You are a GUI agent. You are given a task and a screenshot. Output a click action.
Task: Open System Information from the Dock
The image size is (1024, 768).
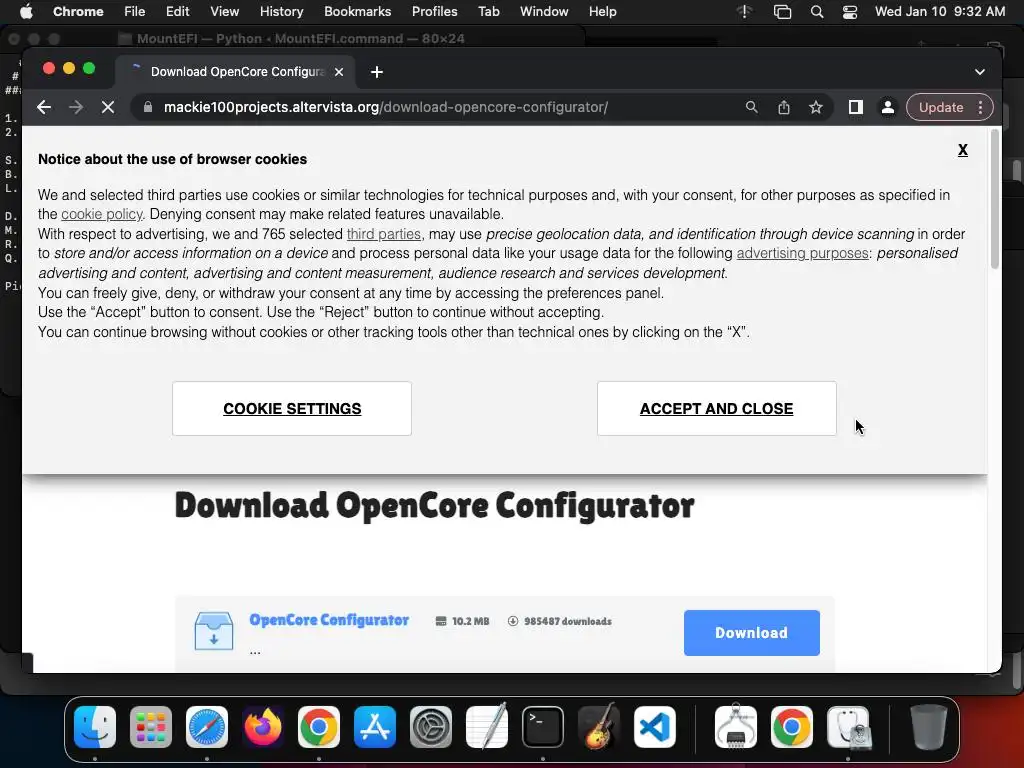pyautogui.click(x=736, y=726)
